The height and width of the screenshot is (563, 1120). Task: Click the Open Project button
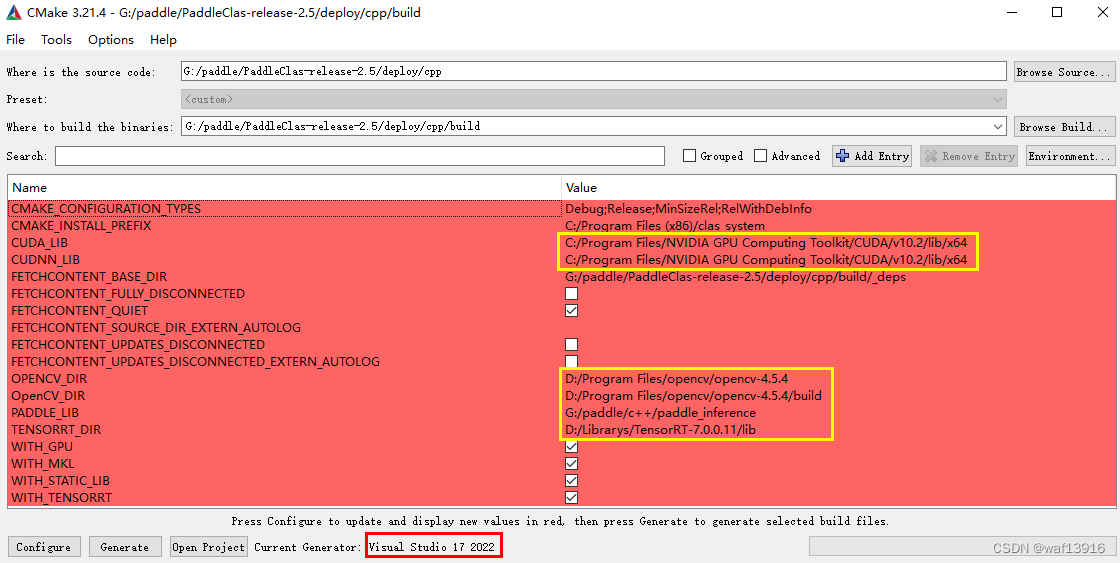pyautogui.click(x=209, y=547)
